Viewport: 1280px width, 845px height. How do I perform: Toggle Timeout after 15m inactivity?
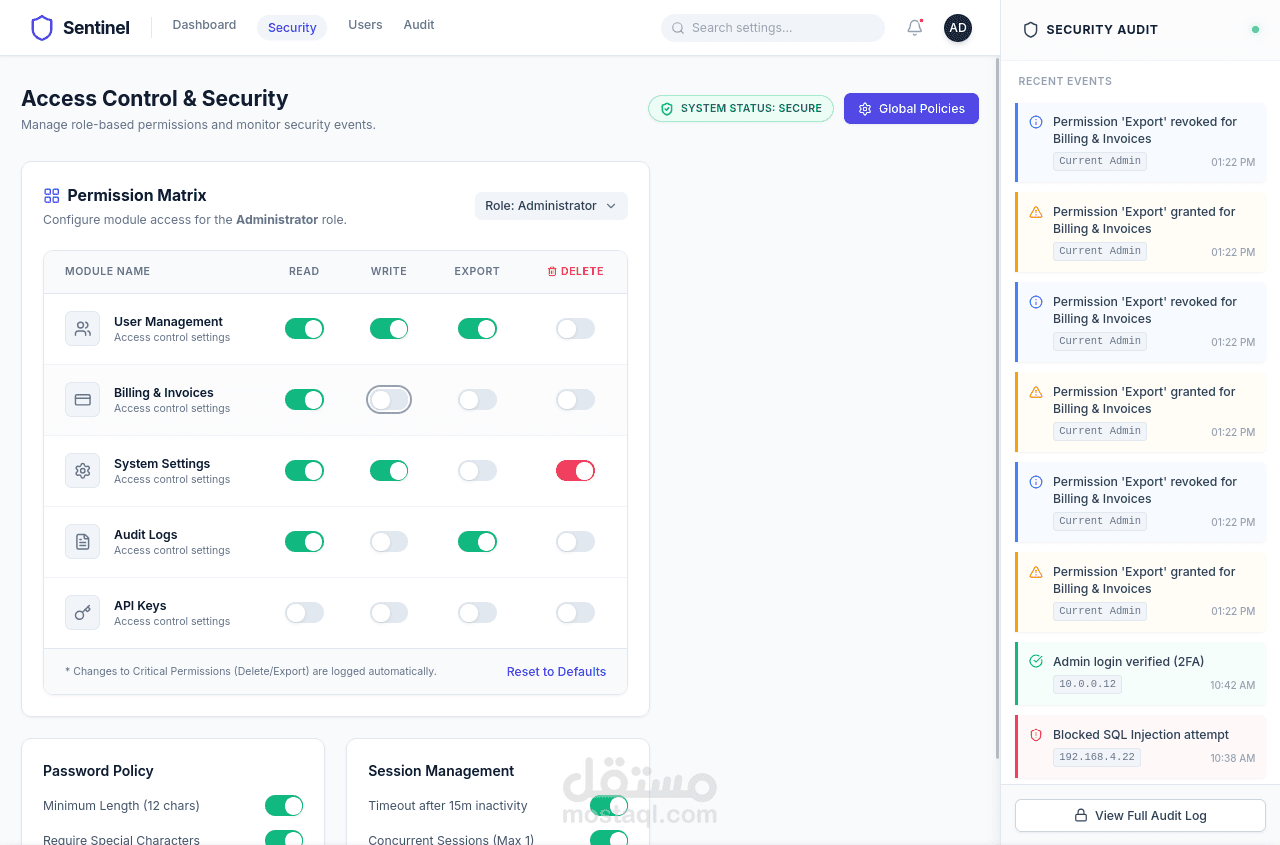609,806
